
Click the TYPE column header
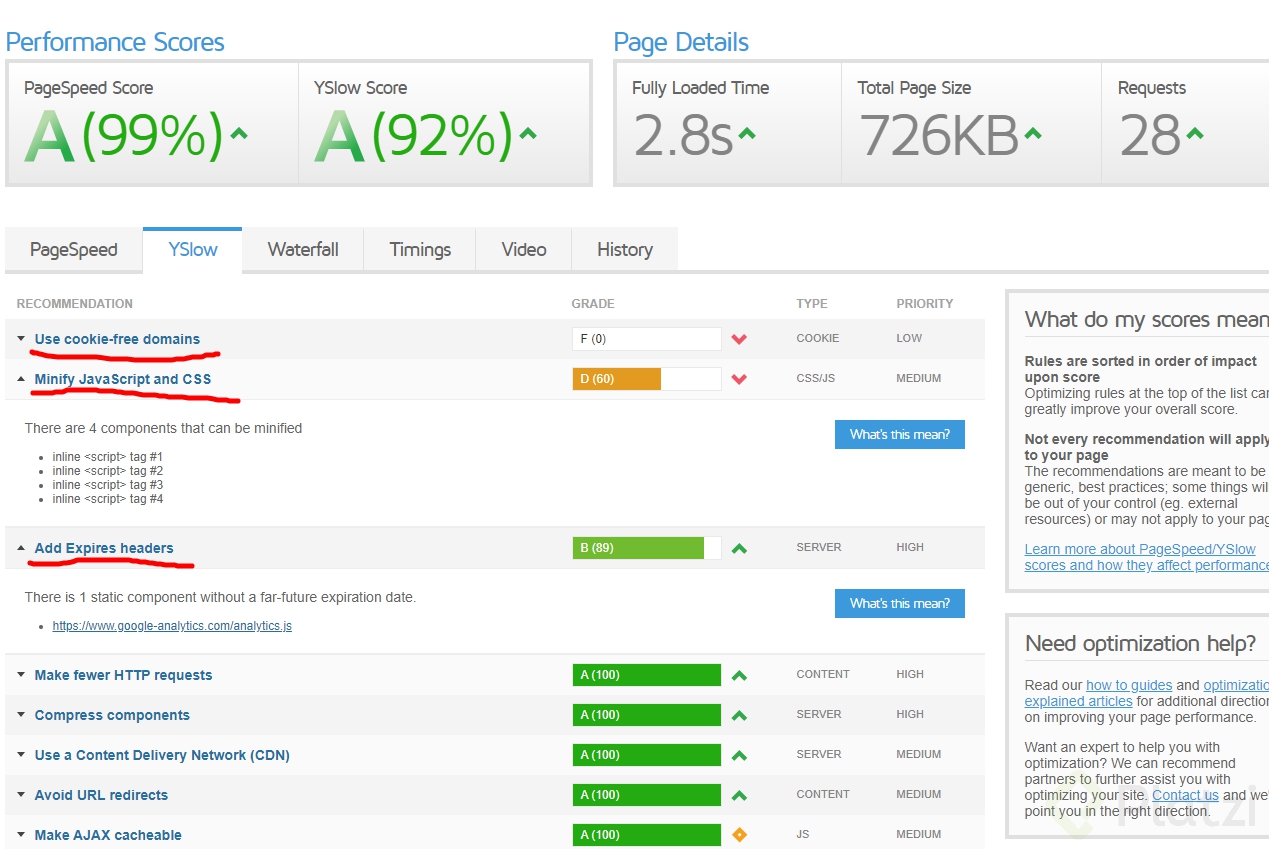point(812,304)
